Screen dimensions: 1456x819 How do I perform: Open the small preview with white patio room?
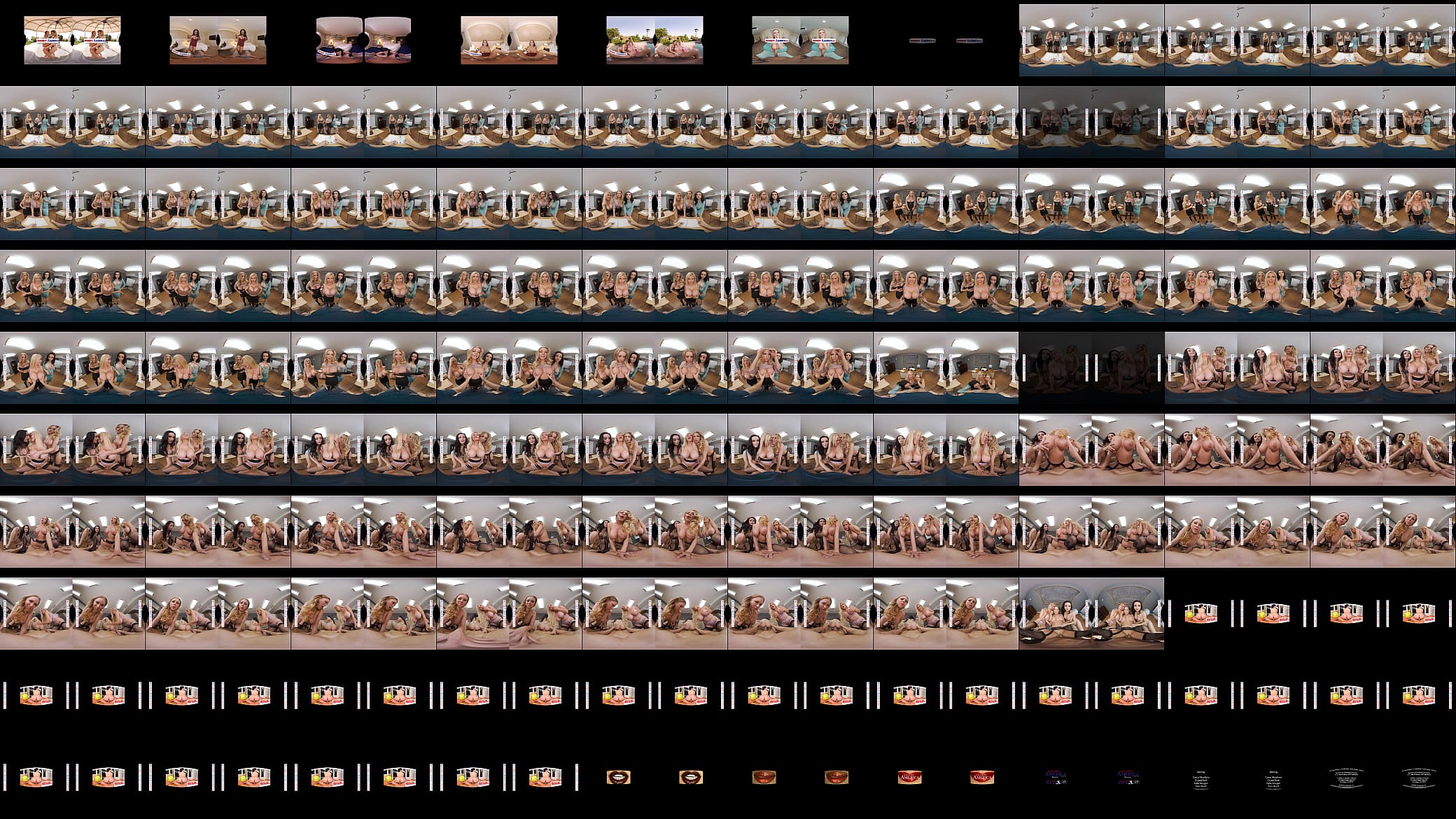[72, 41]
